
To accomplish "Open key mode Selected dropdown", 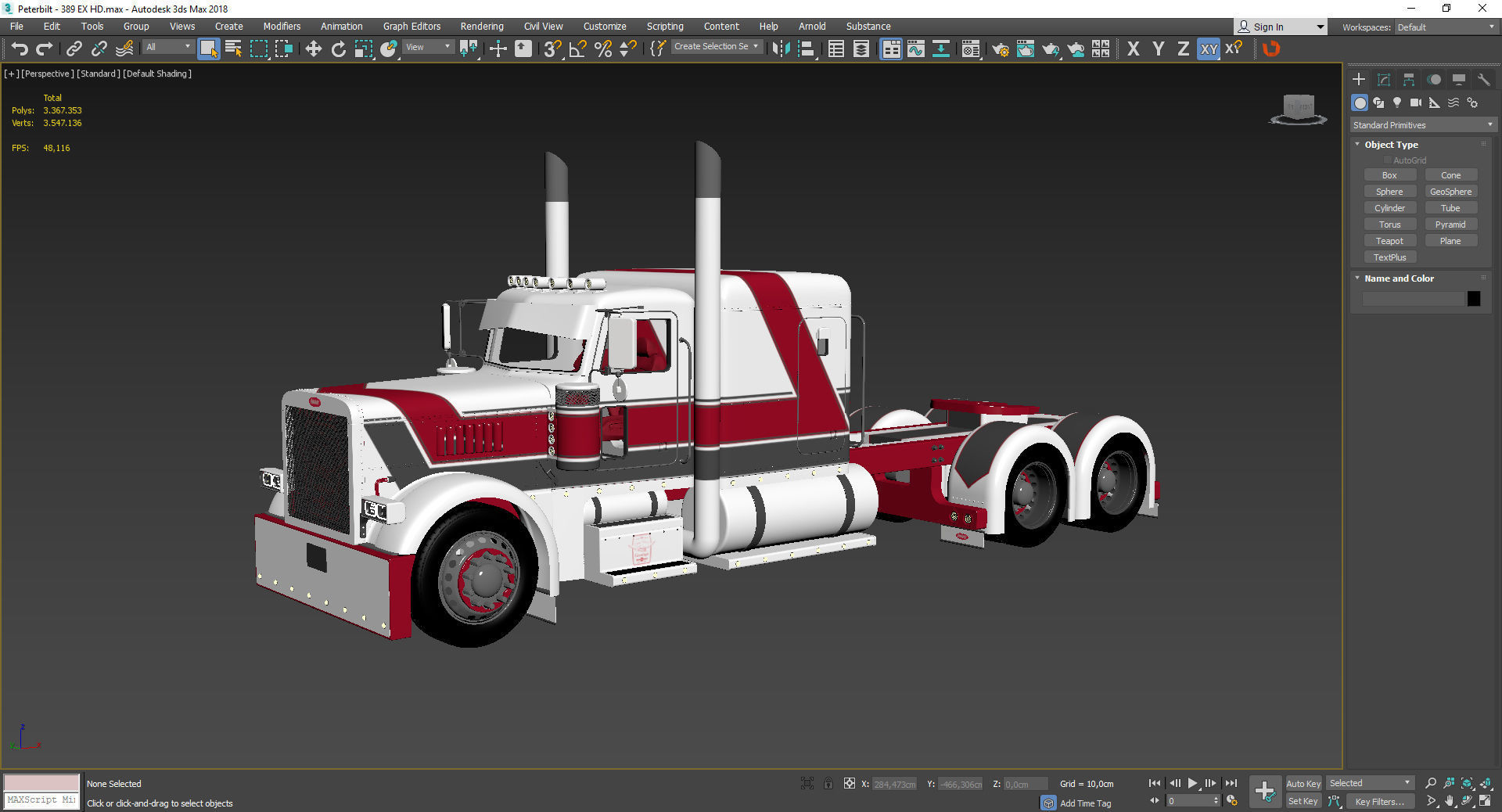I will (1370, 783).
